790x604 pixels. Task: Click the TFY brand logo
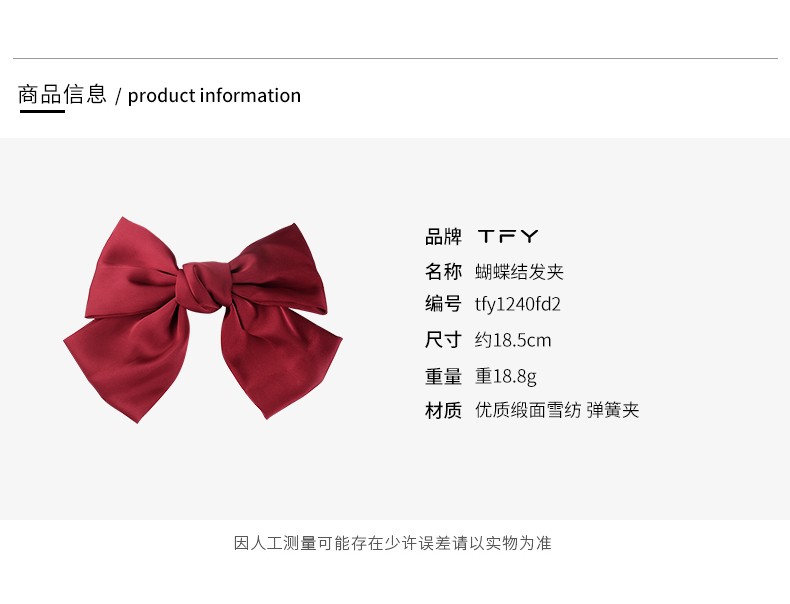[x=508, y=236]
